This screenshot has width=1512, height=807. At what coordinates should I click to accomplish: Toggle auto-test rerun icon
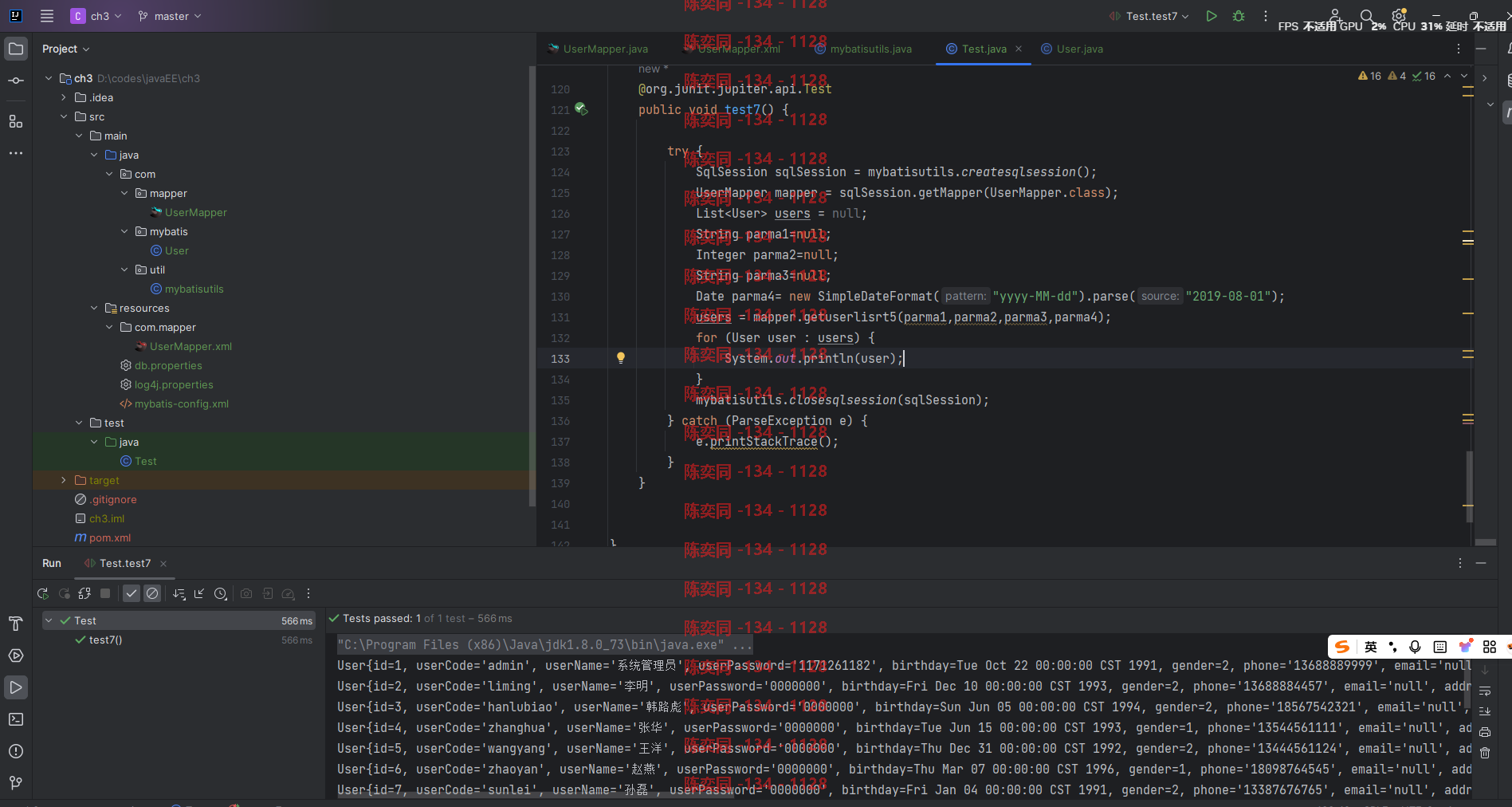click(x=84, y=593)
